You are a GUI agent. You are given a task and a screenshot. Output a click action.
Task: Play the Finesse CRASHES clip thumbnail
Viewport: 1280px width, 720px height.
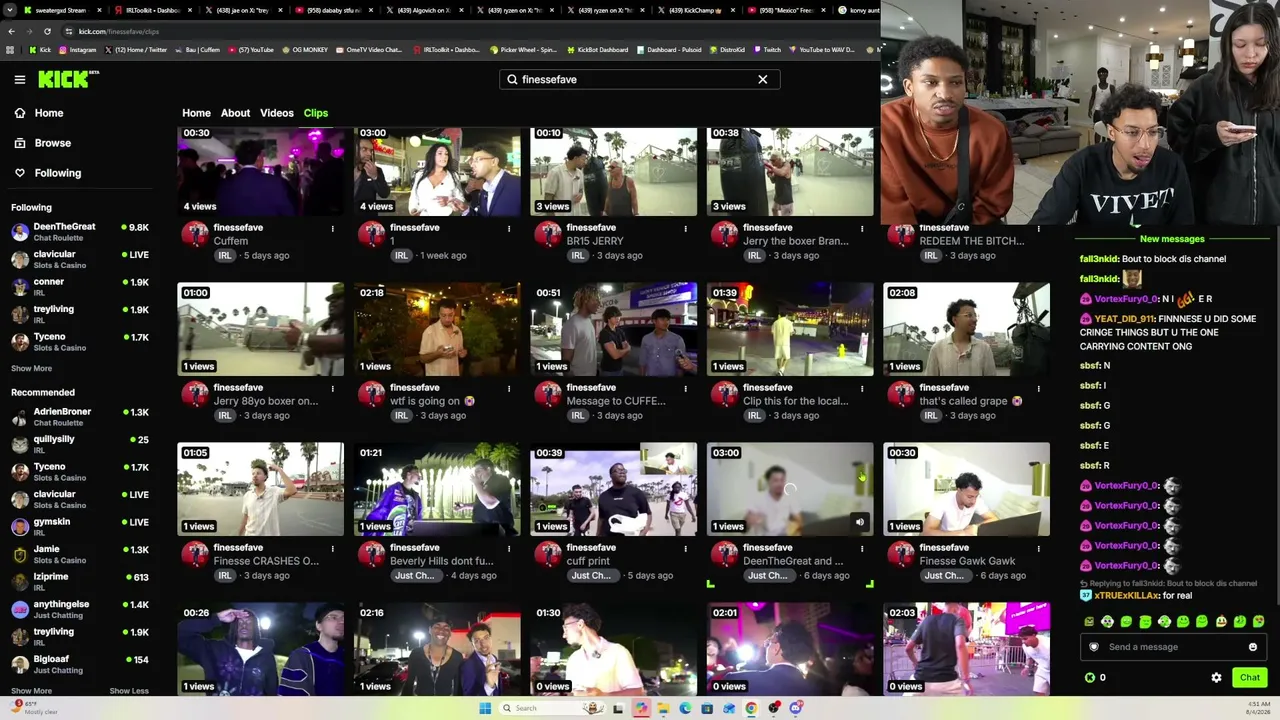261,489
